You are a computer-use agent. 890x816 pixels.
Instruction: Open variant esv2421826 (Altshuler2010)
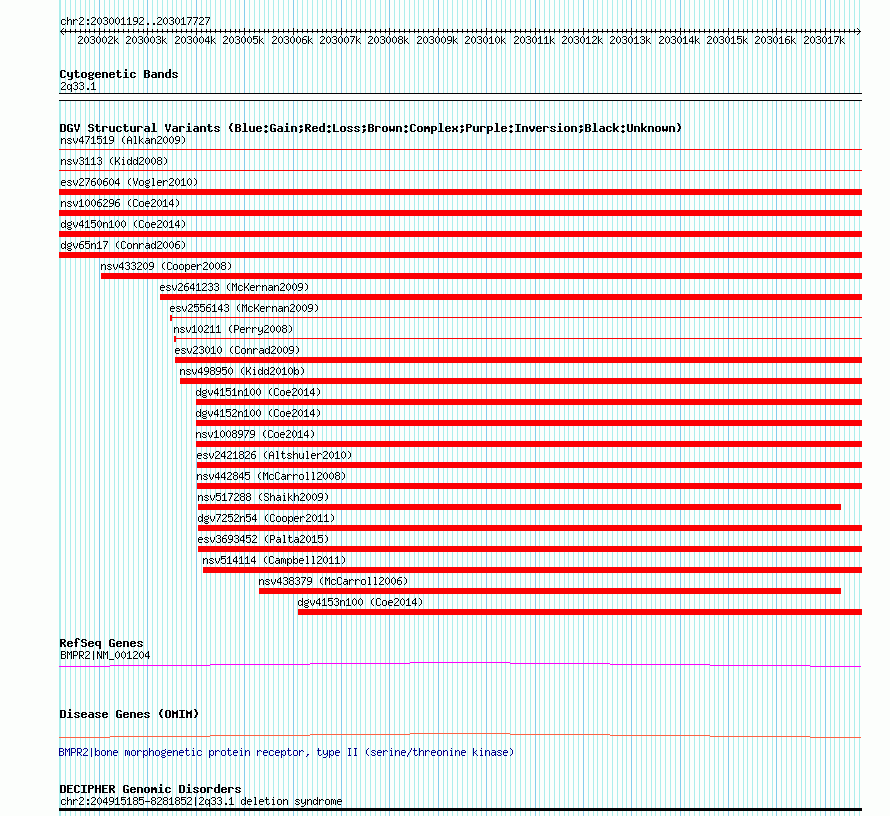point(274,455)
